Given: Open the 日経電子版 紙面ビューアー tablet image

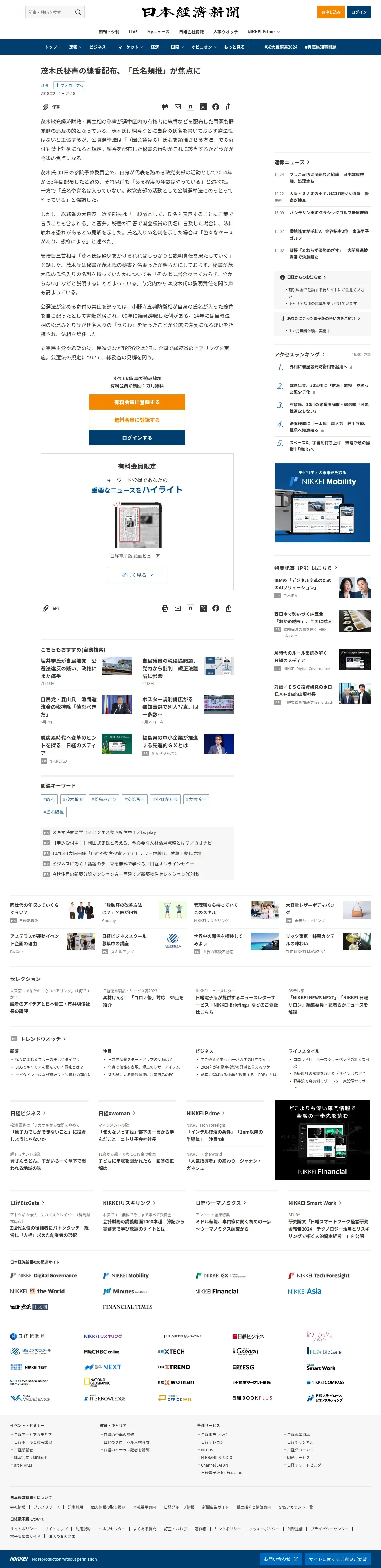Looking at the screenshot, I should pos(137,525).
